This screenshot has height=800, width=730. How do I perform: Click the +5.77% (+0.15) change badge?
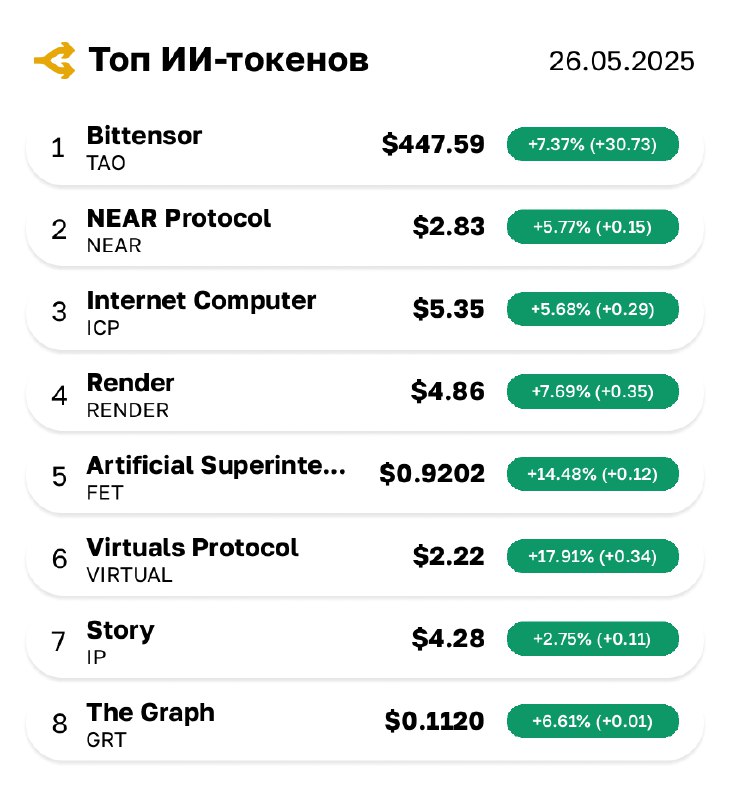(592, 227)
